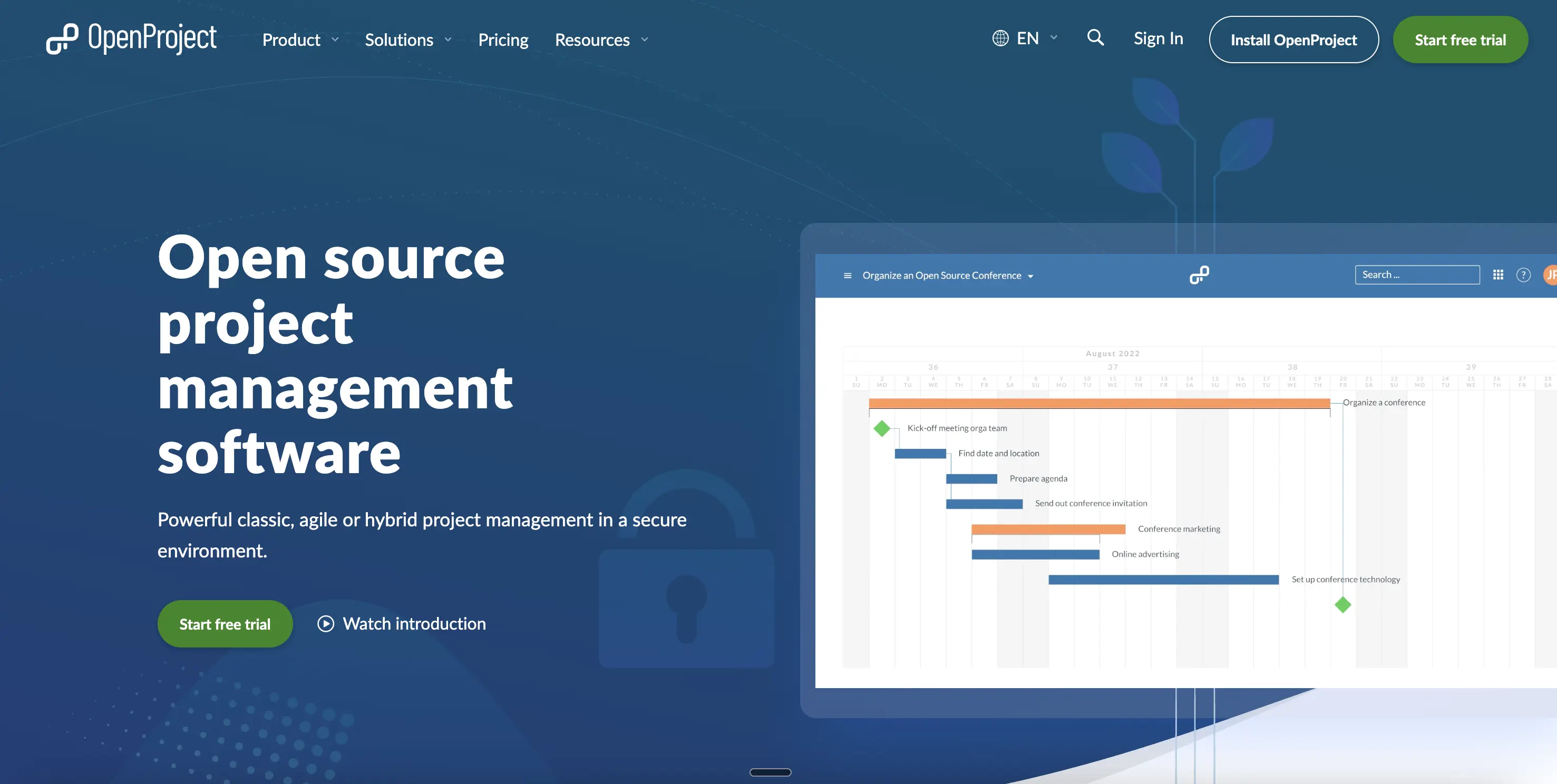Go to the Pricing page

pyautogui.click(x=503, y=40)
